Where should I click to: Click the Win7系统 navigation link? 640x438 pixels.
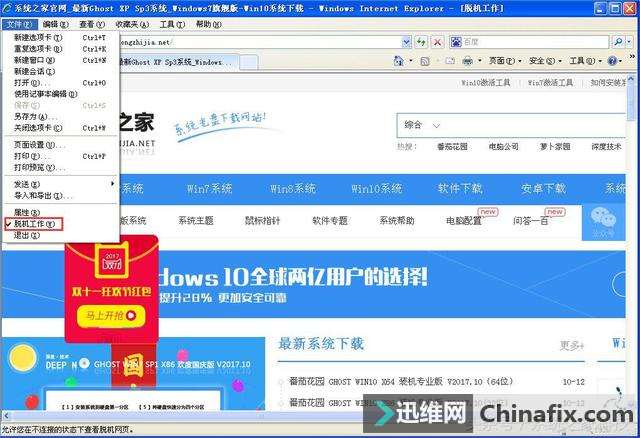point(209,189)
